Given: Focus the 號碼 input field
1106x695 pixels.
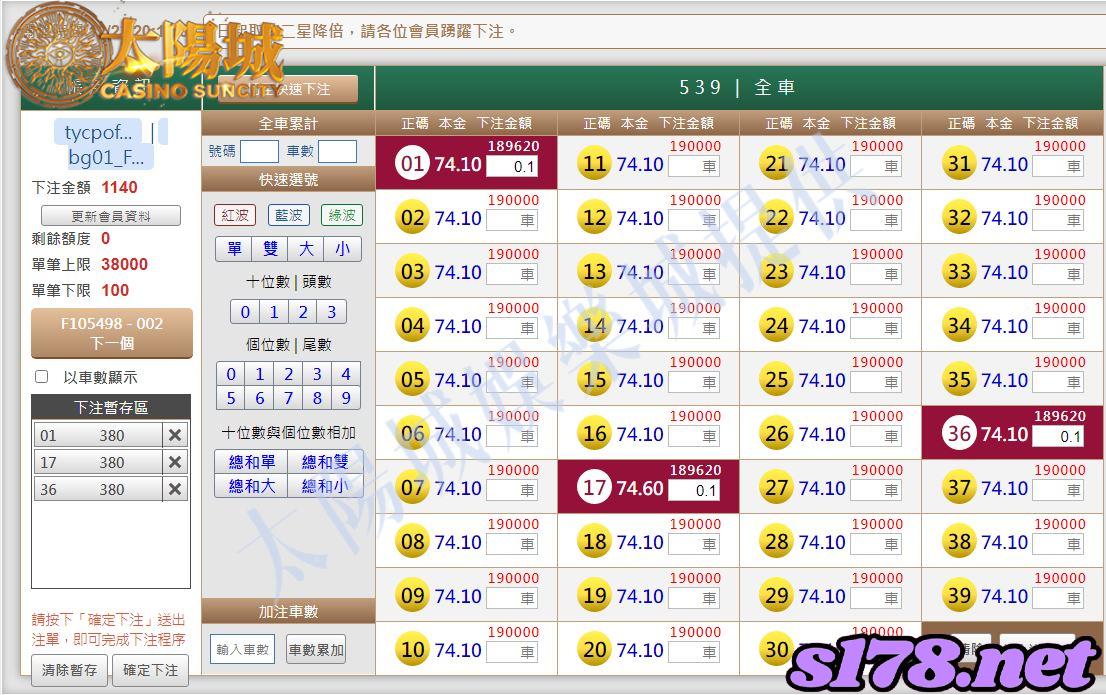Looking at the screenshot, I should tap(259, 151).
